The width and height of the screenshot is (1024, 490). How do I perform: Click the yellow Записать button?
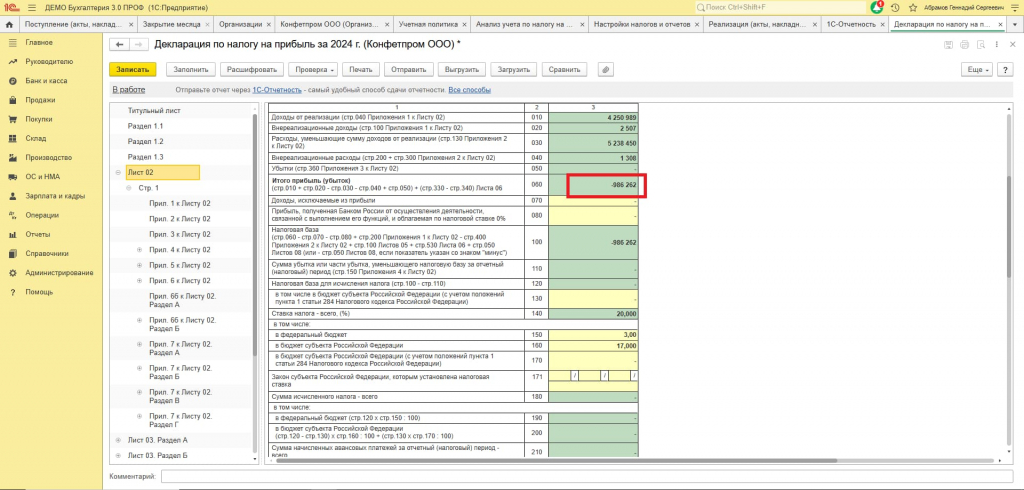pos(133,69)
